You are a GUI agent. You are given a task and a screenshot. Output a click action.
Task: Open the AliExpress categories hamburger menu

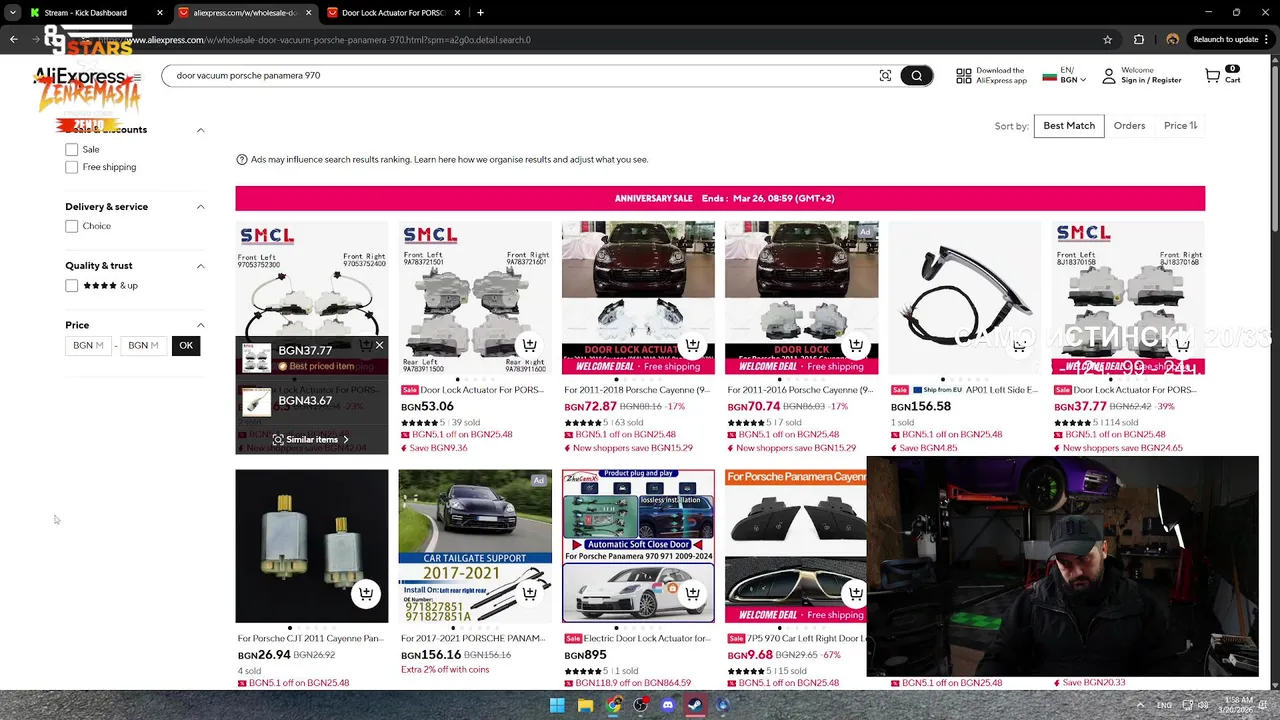(137, 77)
